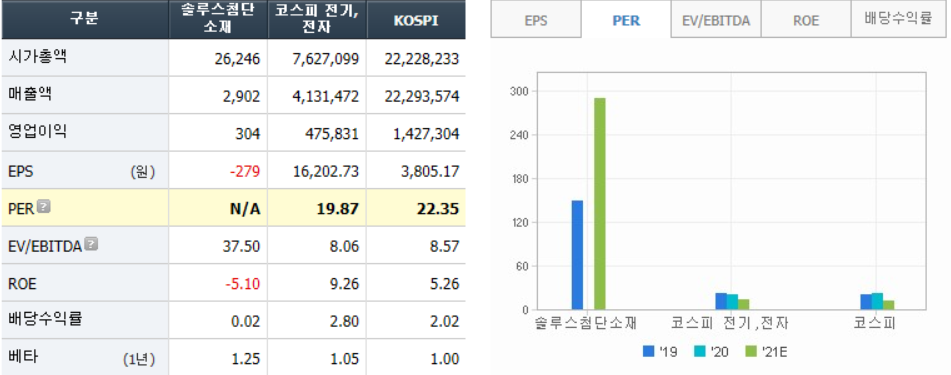The width and height of the screenshot is (951, 375).
Task: Select the 매출액 row label
Action: (30, 95)
